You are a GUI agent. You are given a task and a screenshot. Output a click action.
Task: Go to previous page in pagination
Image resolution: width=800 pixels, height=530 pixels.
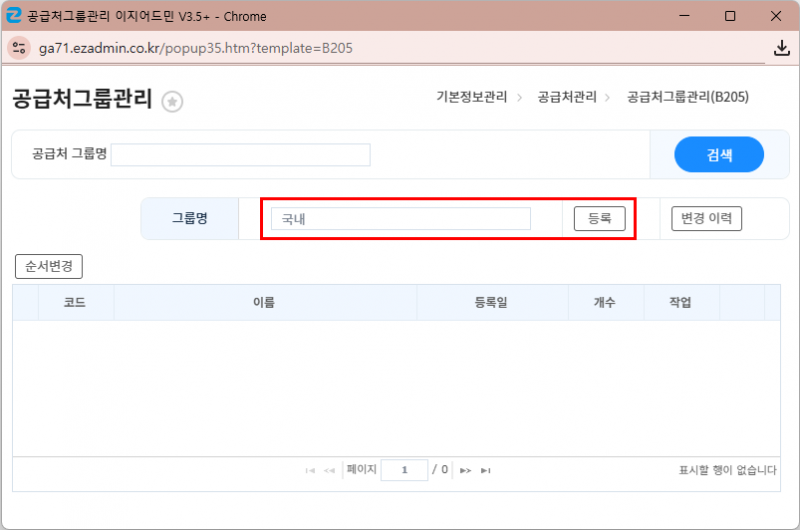pyautogui.click(x=330, y=470)
